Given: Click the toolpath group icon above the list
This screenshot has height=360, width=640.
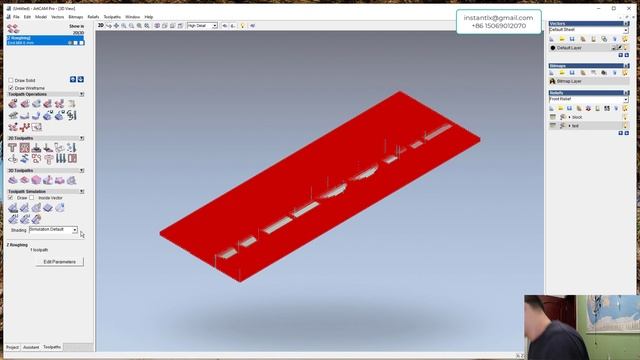Looking at the screenshot, I should 13,28.
